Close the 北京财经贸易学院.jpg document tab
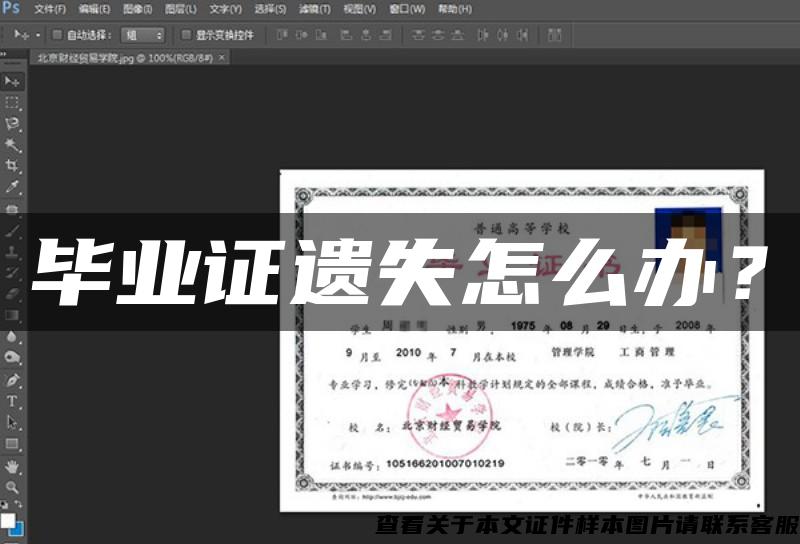The width and height of the screenshot is (800, 544). (x=222, y=58)
